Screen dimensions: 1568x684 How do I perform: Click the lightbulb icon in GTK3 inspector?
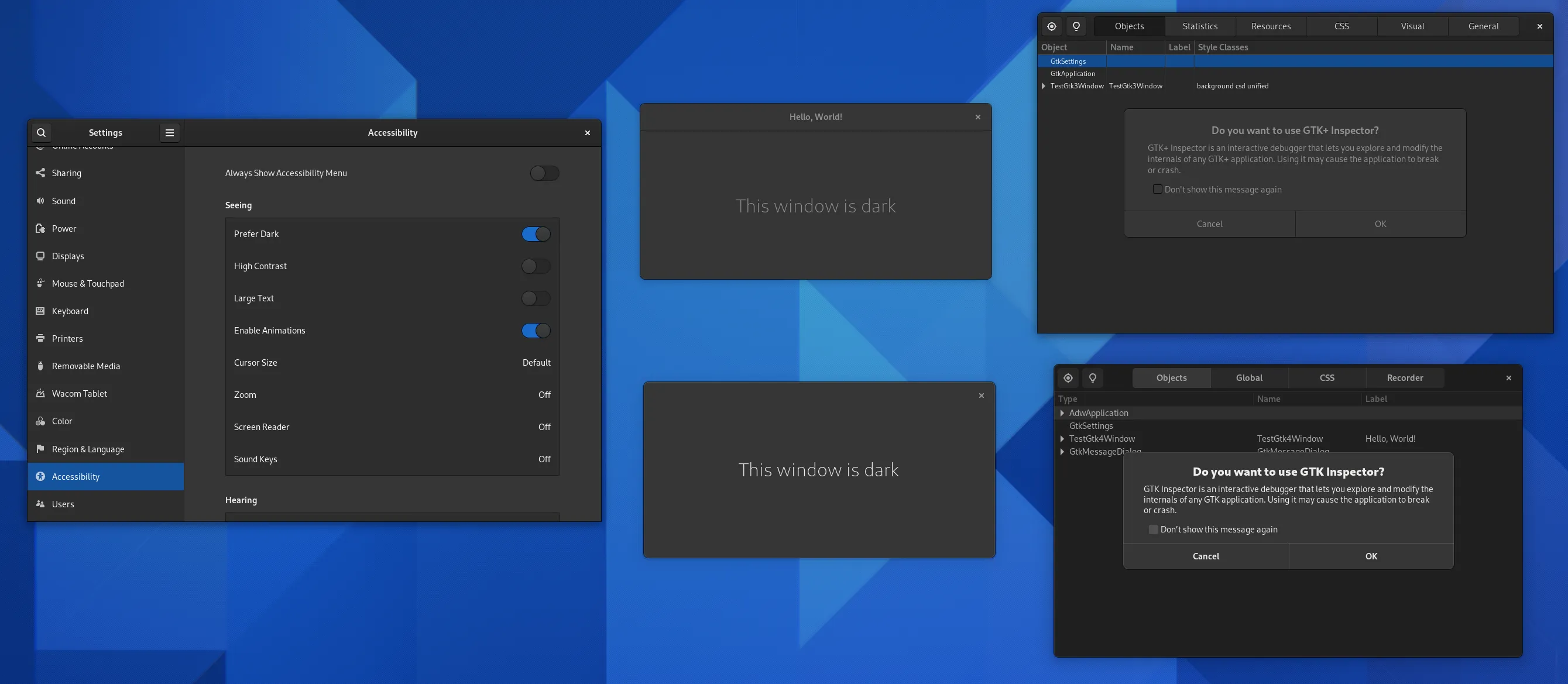tap(1076, 26)
